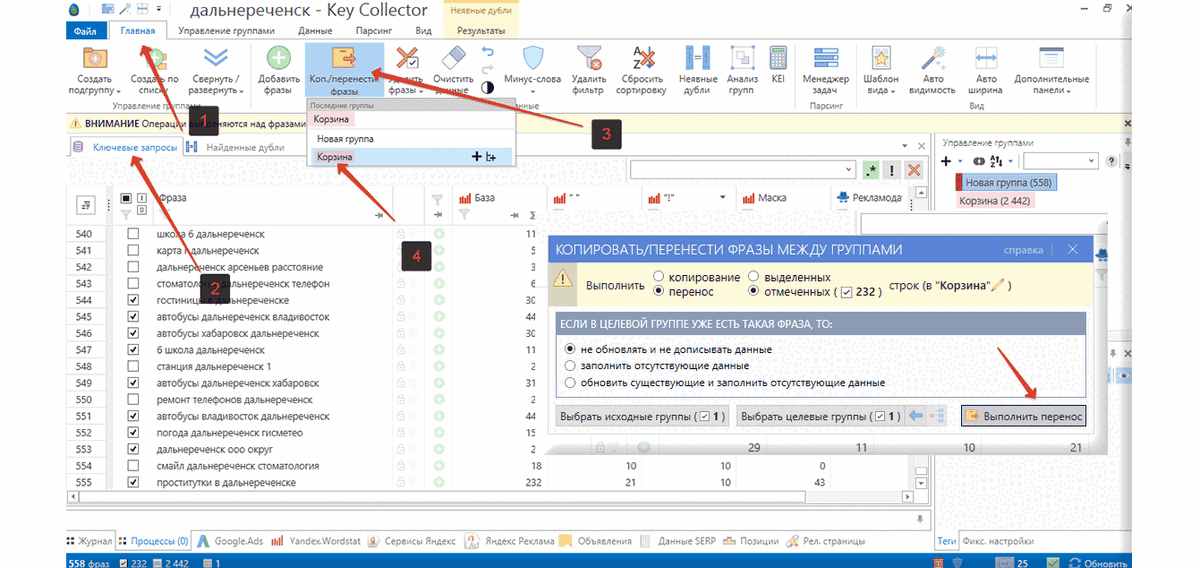Open the Данные SERP bottom tab
This screenshot has height=568, width=1200.
pyautogui.click(x=679, y=541)
